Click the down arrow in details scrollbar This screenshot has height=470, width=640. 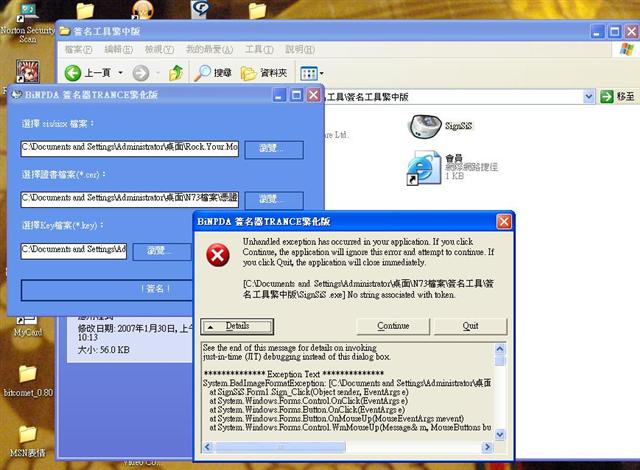point(500,435)
